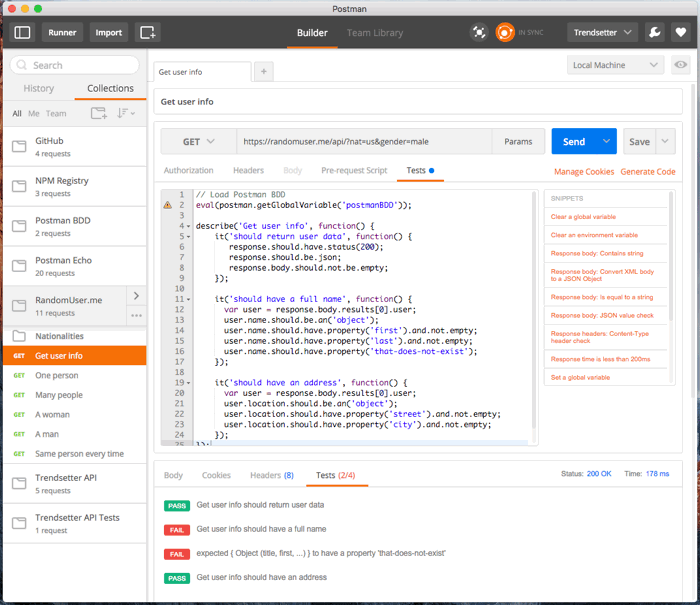This screenshot has width=700, height=605.
Task: Add new request tab with plus
Action: 263,71
